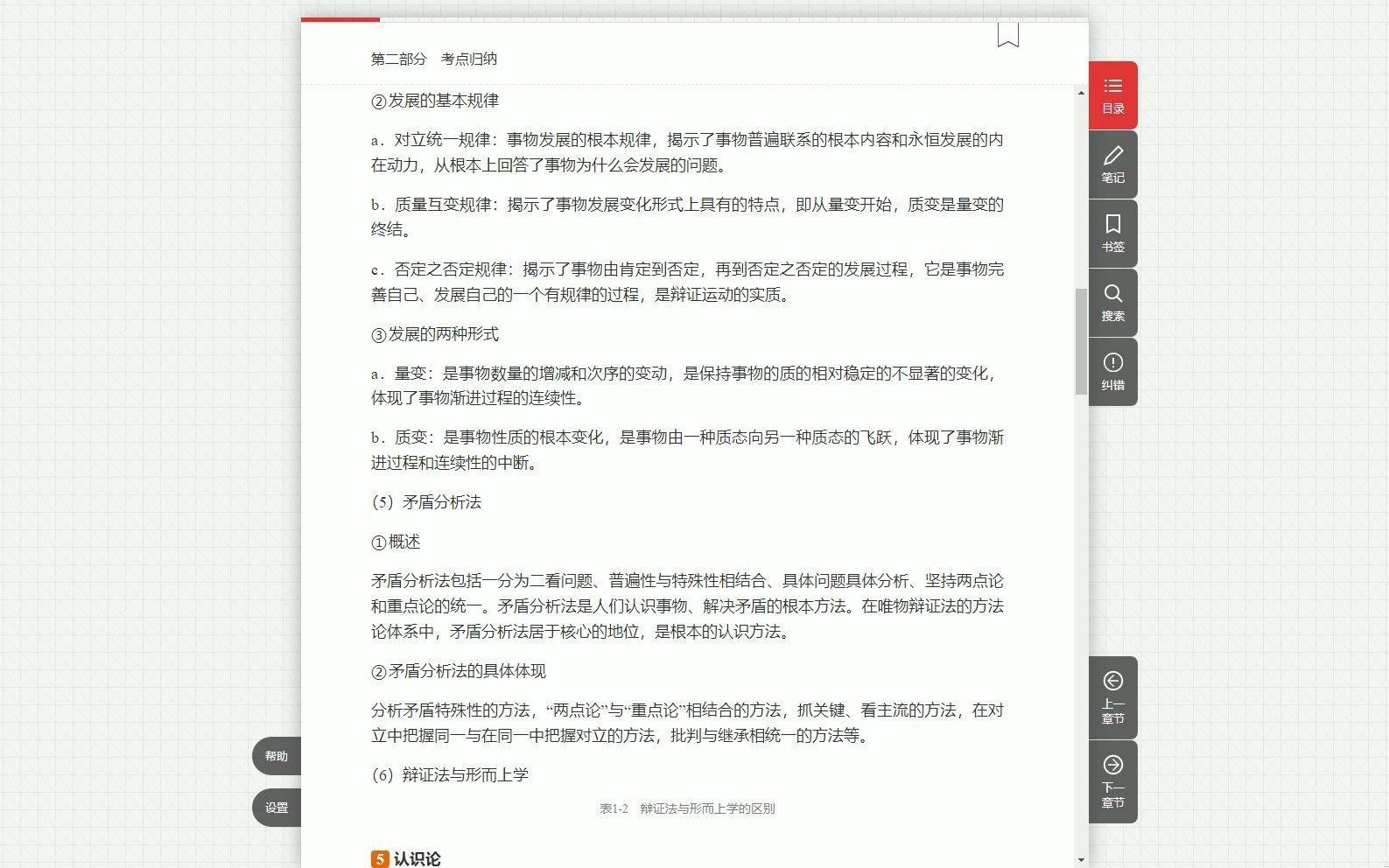Go to next chapter 下一章节
Viewport: 1389px width, 868px height.
coord(1112,781)
